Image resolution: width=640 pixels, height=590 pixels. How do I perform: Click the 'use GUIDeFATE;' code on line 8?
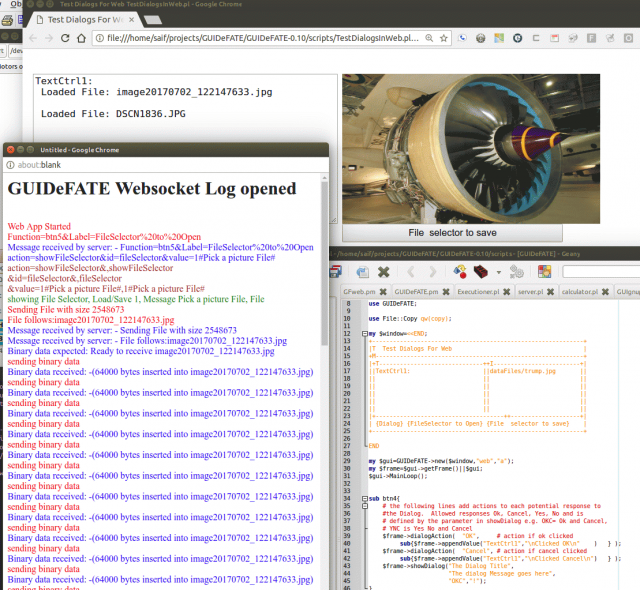[393, 304]
